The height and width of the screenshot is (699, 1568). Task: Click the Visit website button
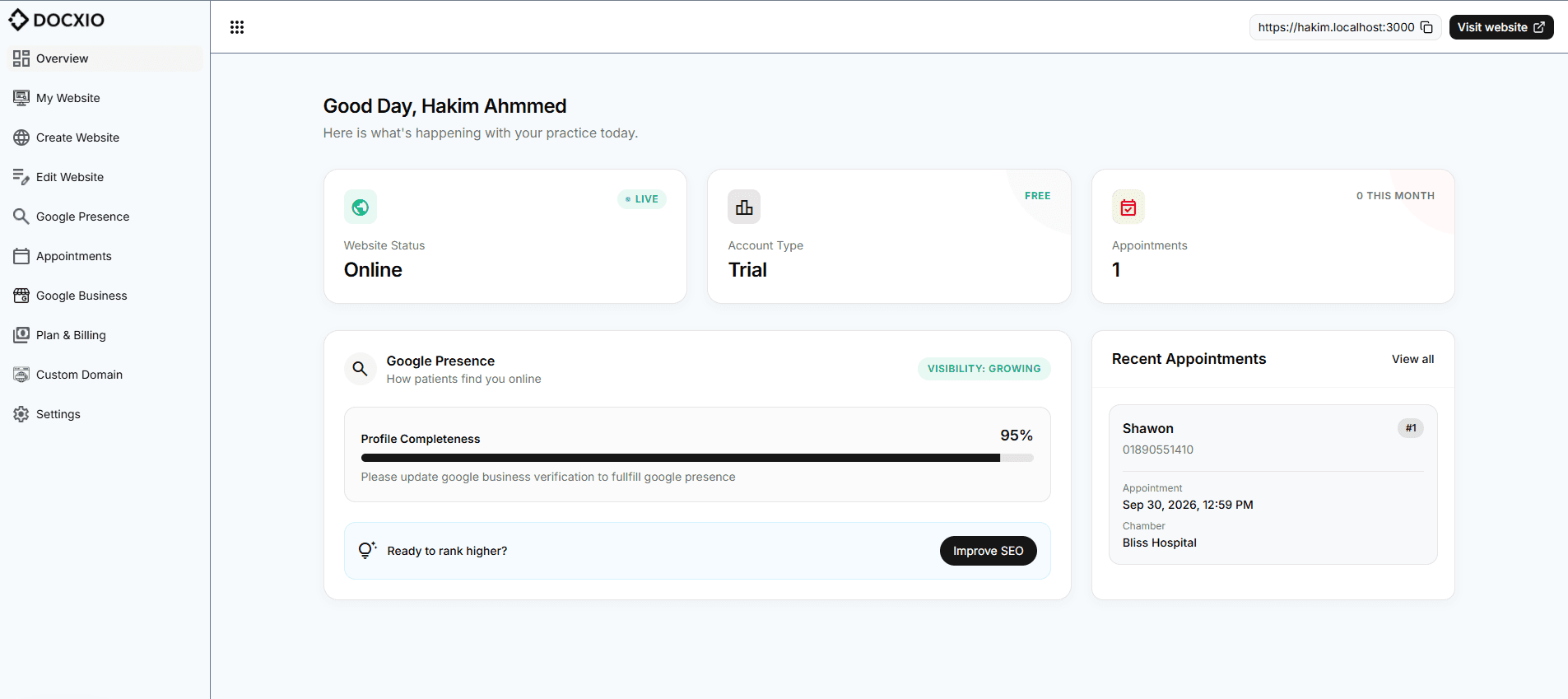coord(1501,27)
